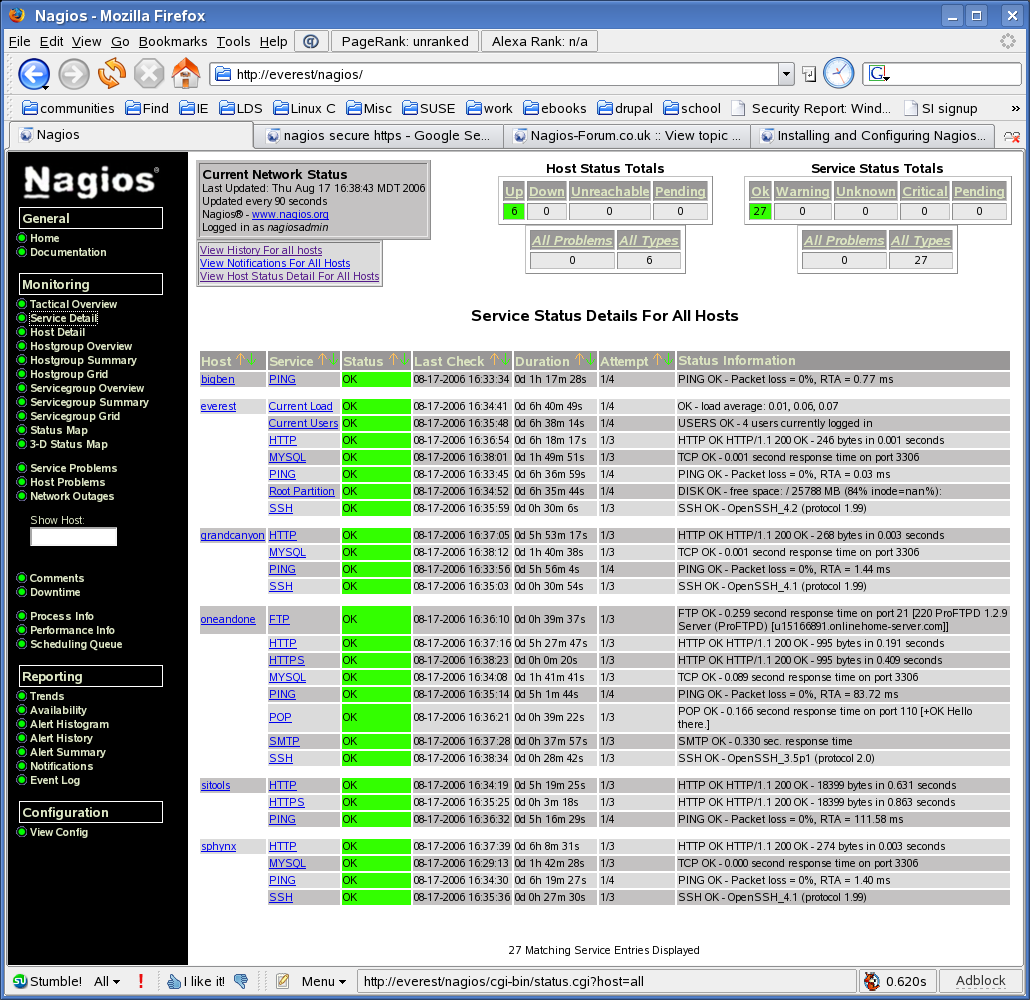Click Alexa Rank: n/a toolbar button
Image resolution: width=1030 pixels, height=1000 pixels.
(x=539, y=41)
